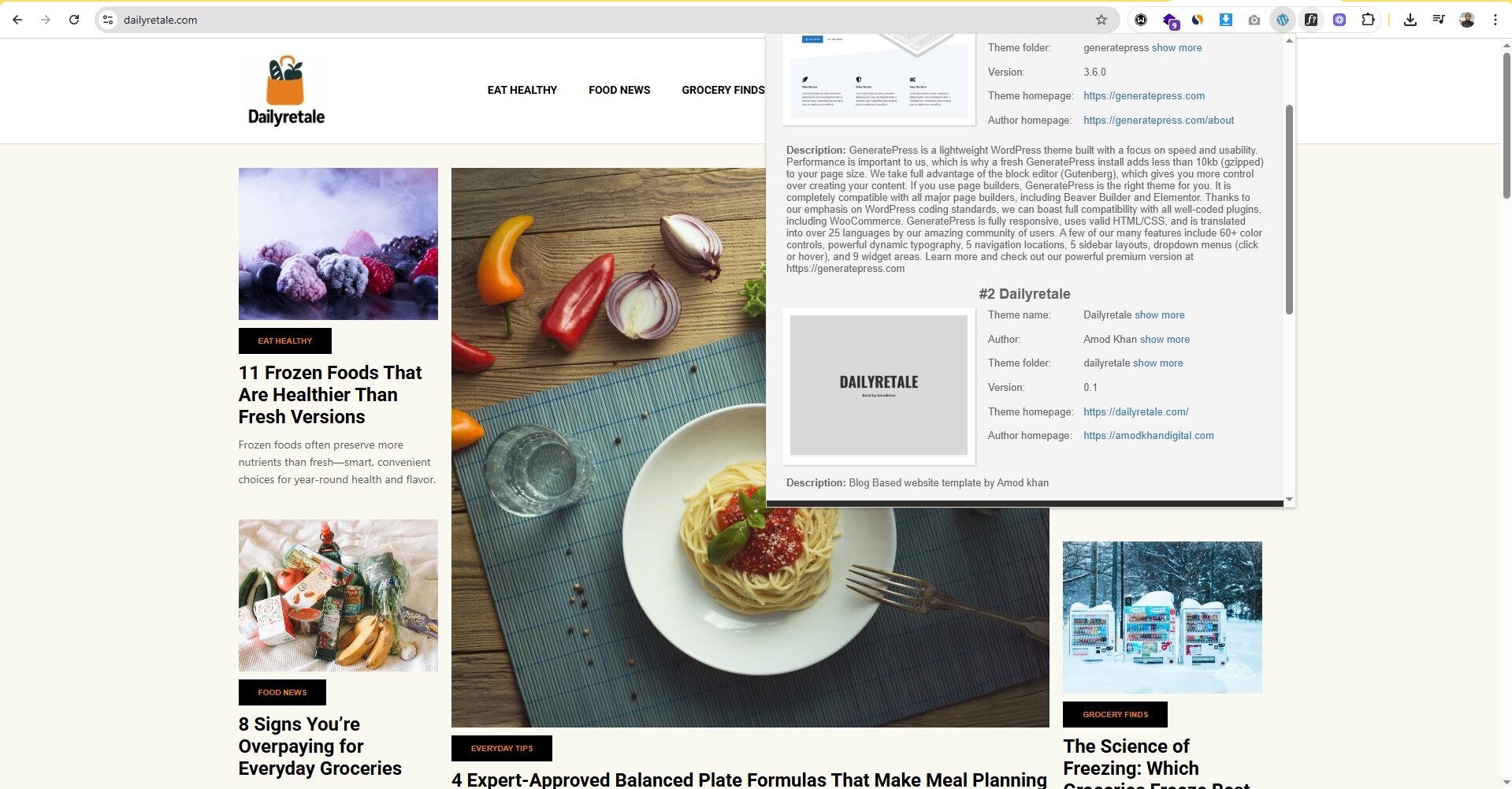The height and width of the screenshot is (789, 1512).
Task: Visit the amodkhandigital.com author homepage link
Action: pos(1148,436)
